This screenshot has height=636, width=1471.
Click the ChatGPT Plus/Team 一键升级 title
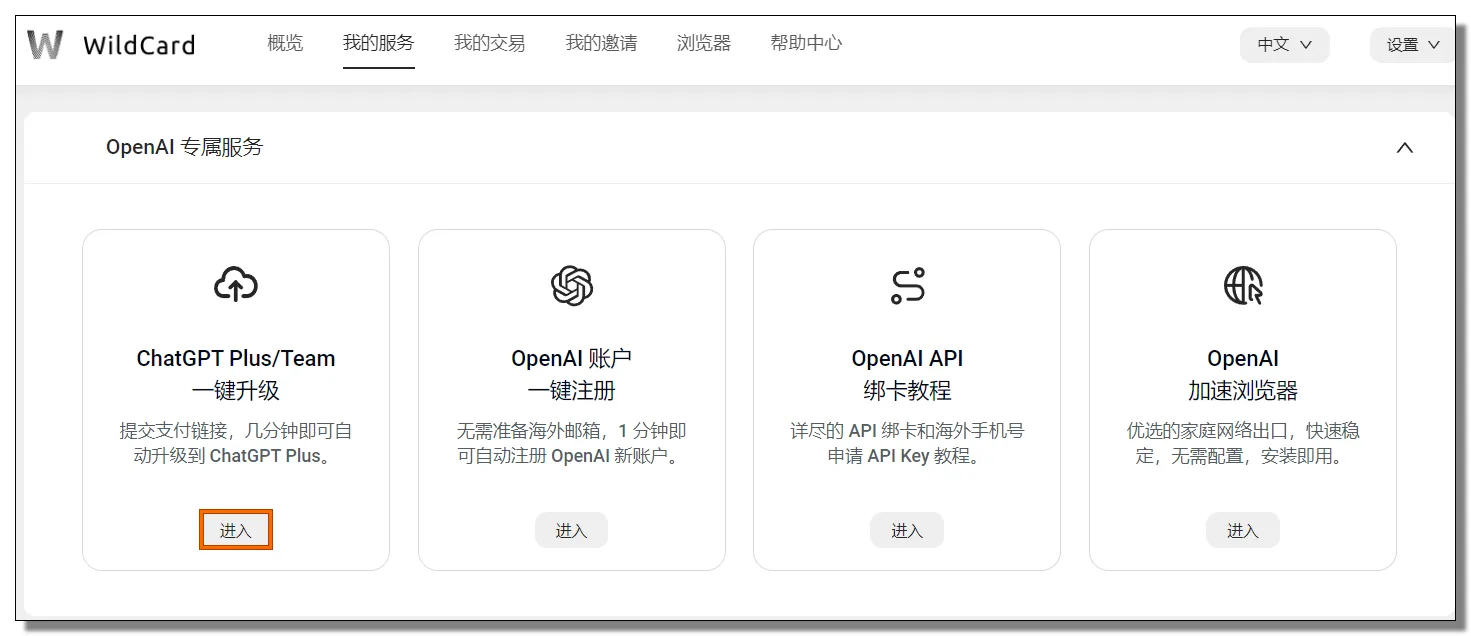point(236,374)
